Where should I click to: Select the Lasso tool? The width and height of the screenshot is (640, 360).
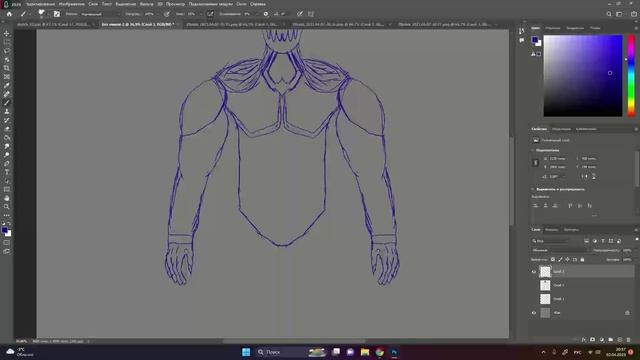coord(7,51)
